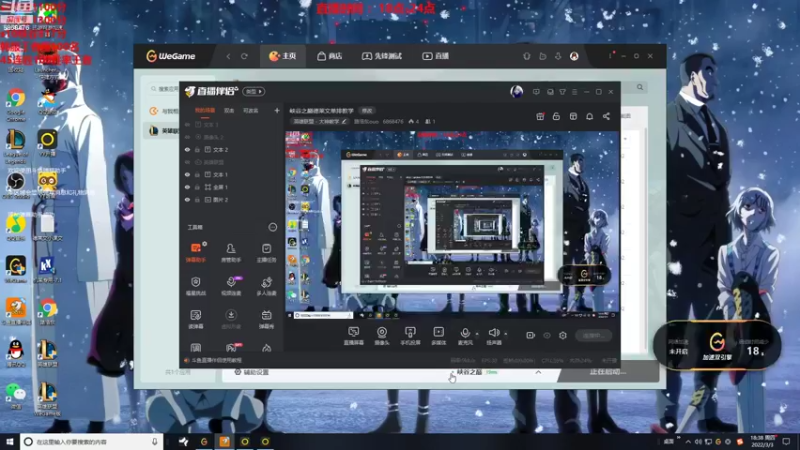Open the Google Chrome desktop shortcut
Image resolution: width=800 pixels, height=450 pixels.
point(16,104)
